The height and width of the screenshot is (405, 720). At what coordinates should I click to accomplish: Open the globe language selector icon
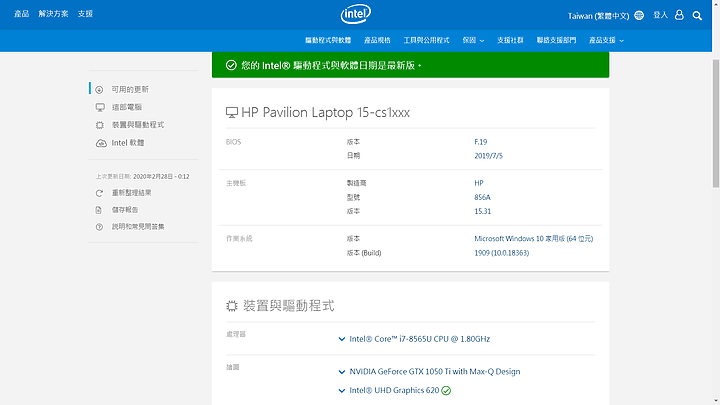[639, 15]
